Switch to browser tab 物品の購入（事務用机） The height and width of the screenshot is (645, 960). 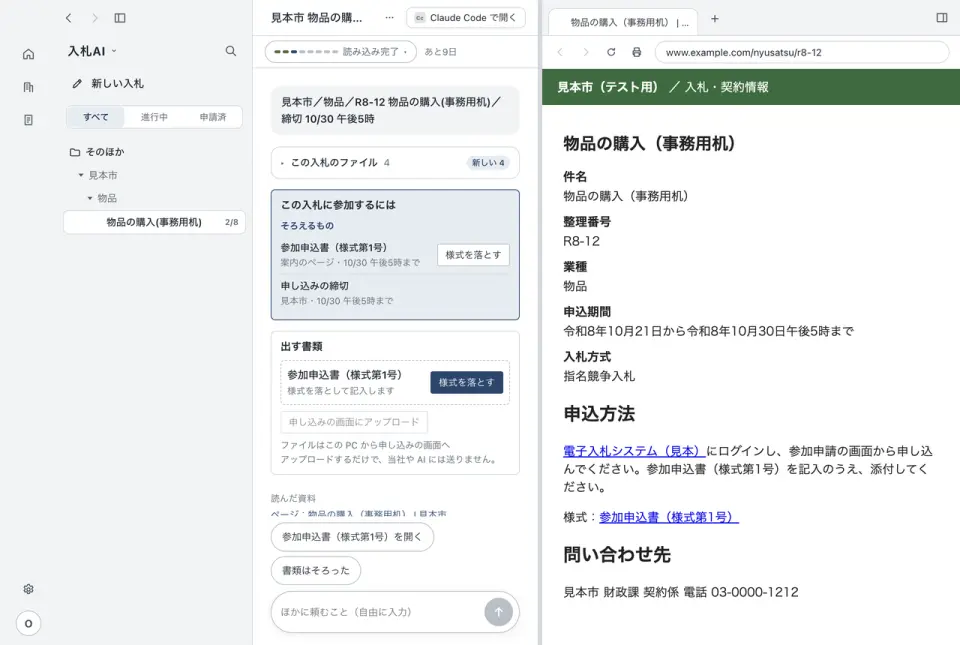623,23
